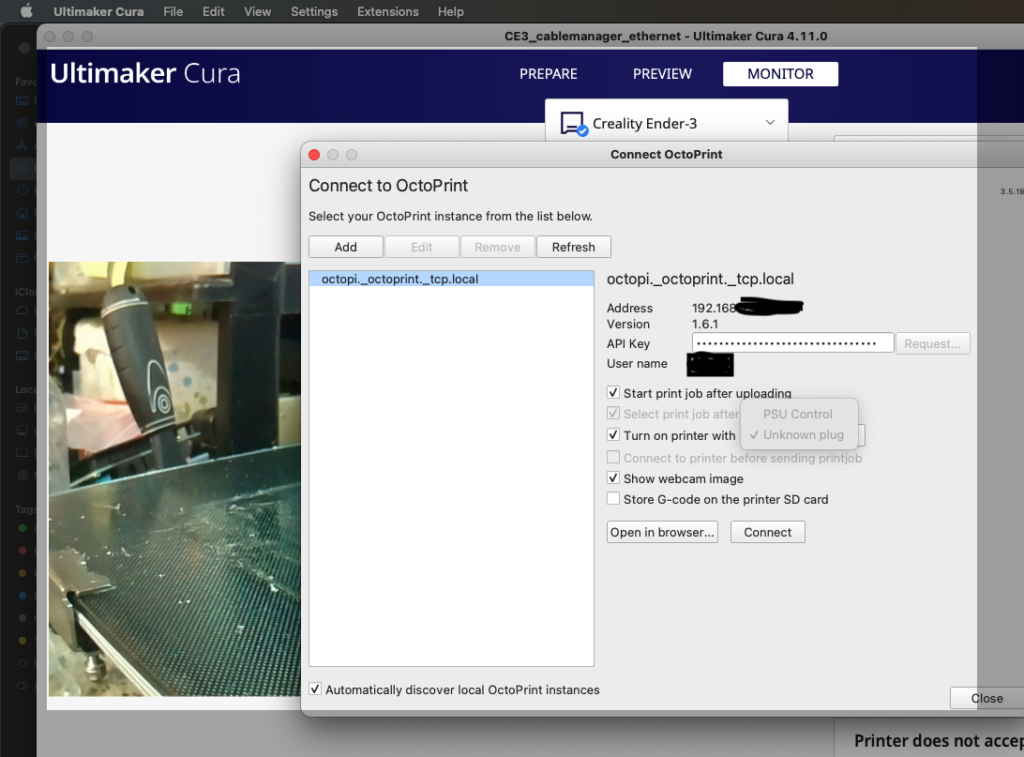This screenshot has height=757, width=1024.
Task: Open the Ultimaker Cura application menu
Action: pos(99,12)
